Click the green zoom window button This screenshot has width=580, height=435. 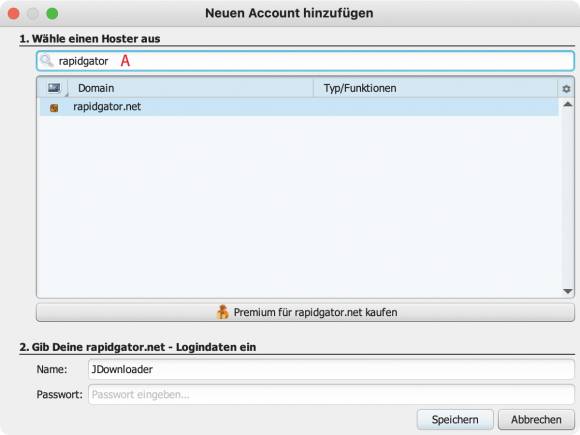point(52,14)
